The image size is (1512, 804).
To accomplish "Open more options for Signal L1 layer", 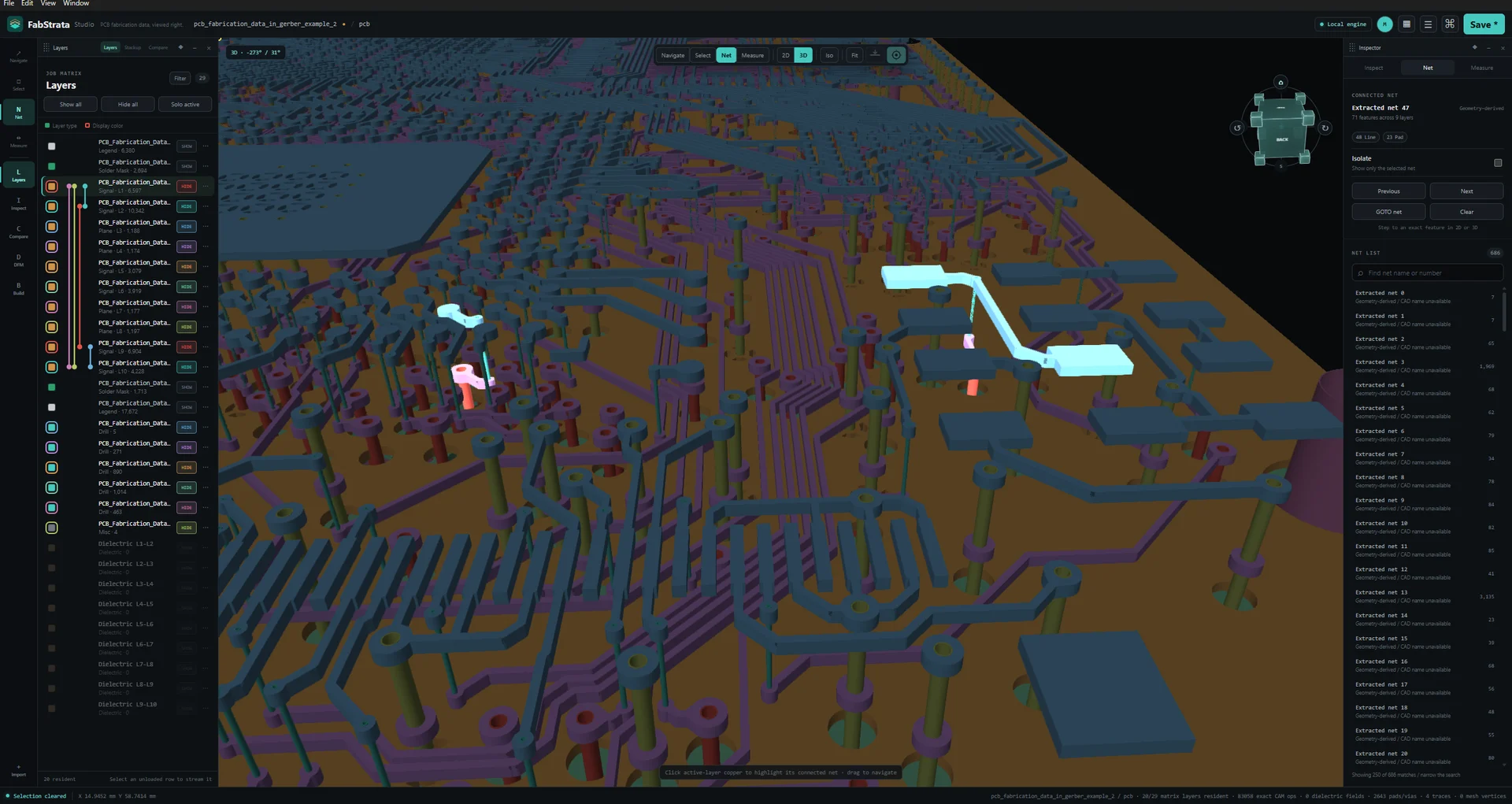I will (206, 187).
